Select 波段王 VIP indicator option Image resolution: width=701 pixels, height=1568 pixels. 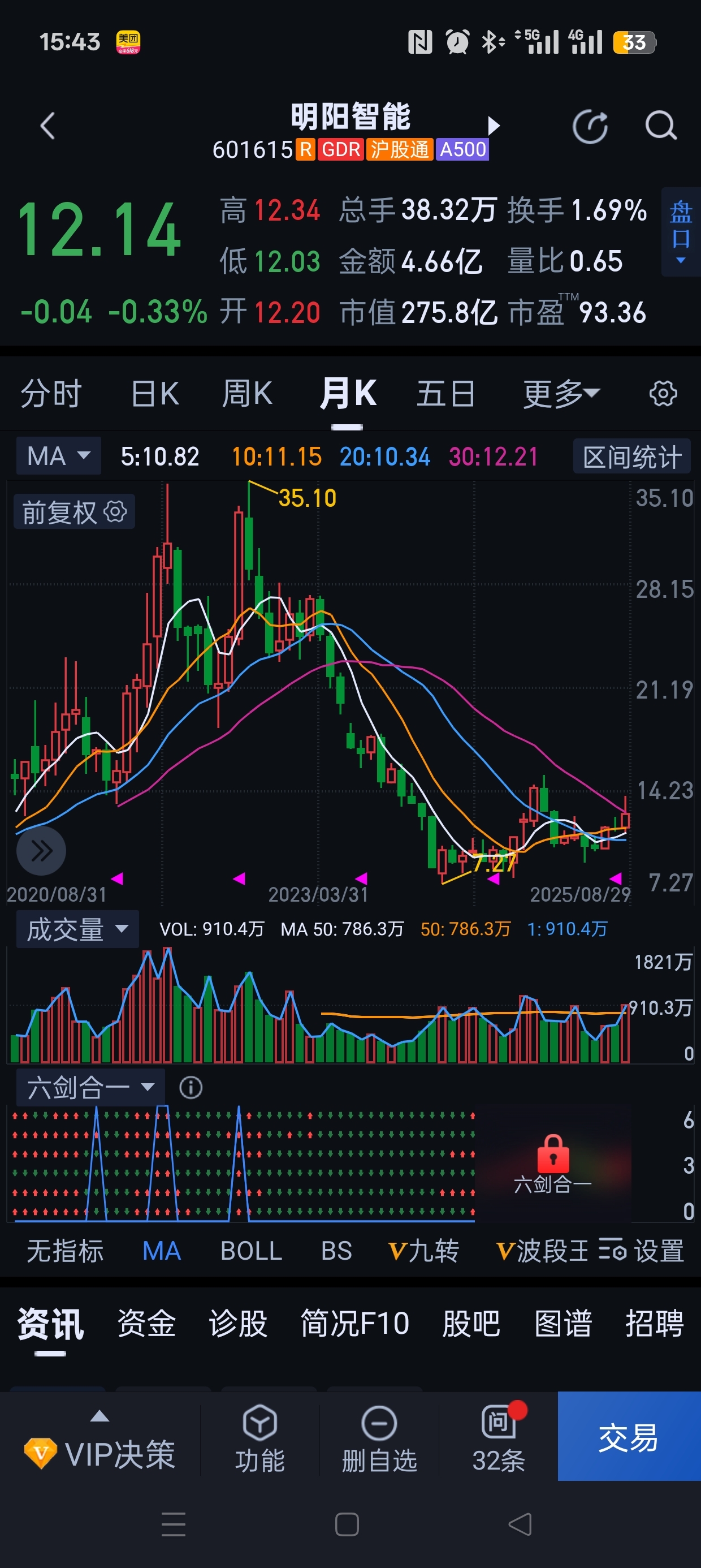coord(543,1251)
